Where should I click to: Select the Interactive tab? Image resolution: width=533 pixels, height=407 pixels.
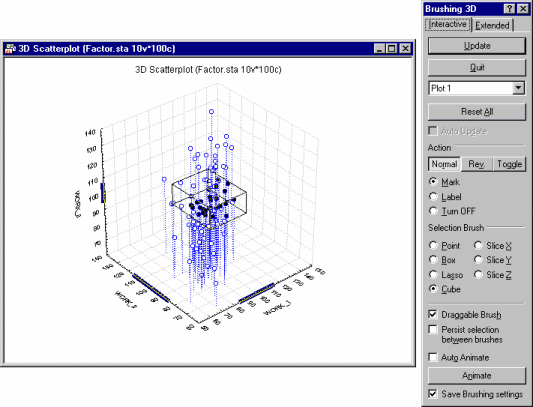pyautogui.click(x=448, y=24)
